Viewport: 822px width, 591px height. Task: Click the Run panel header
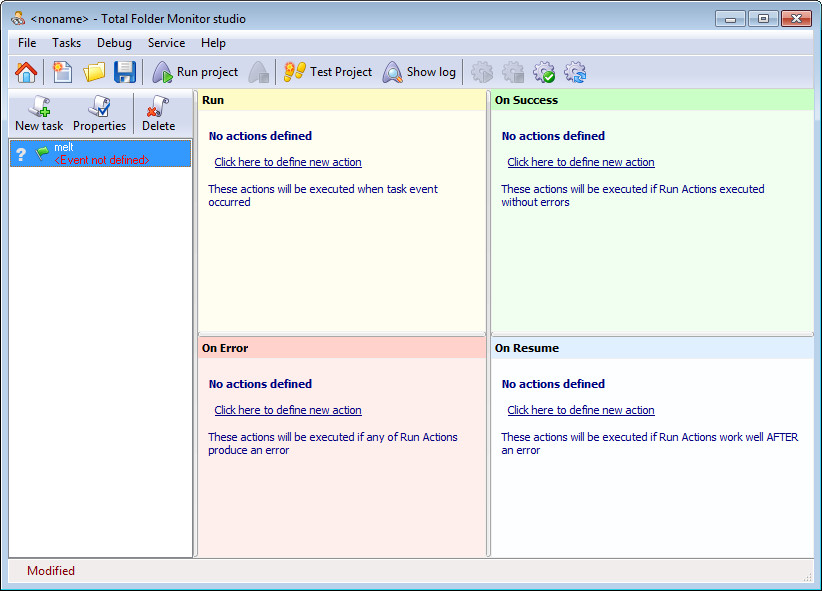(342, 100)
